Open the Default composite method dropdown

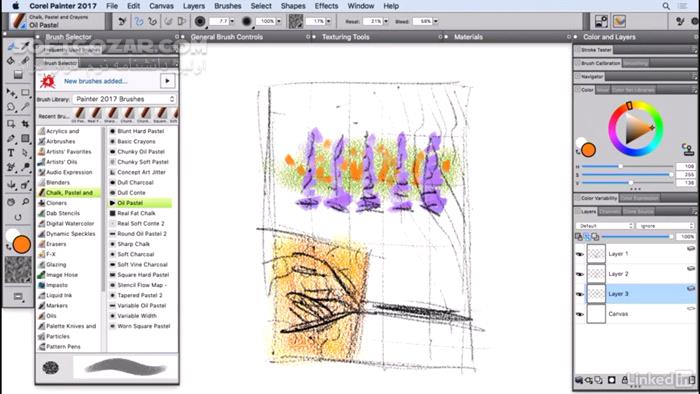click(x=604, y=226)
